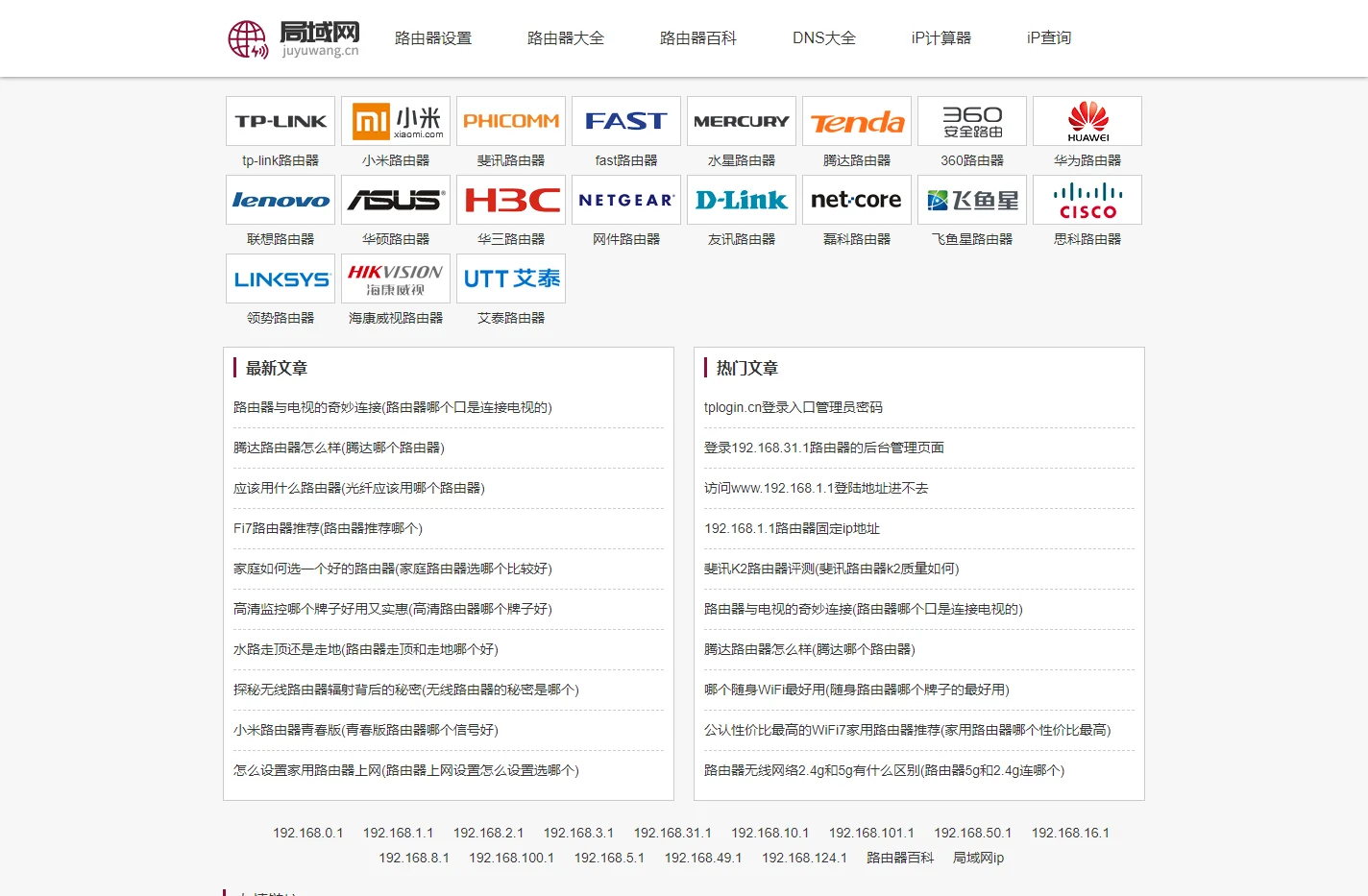This screenshot has height=896, width=1368.
Task: Click the 192.168.100.1 IP link
Action: pyautogui.click(x=512, y=858)
